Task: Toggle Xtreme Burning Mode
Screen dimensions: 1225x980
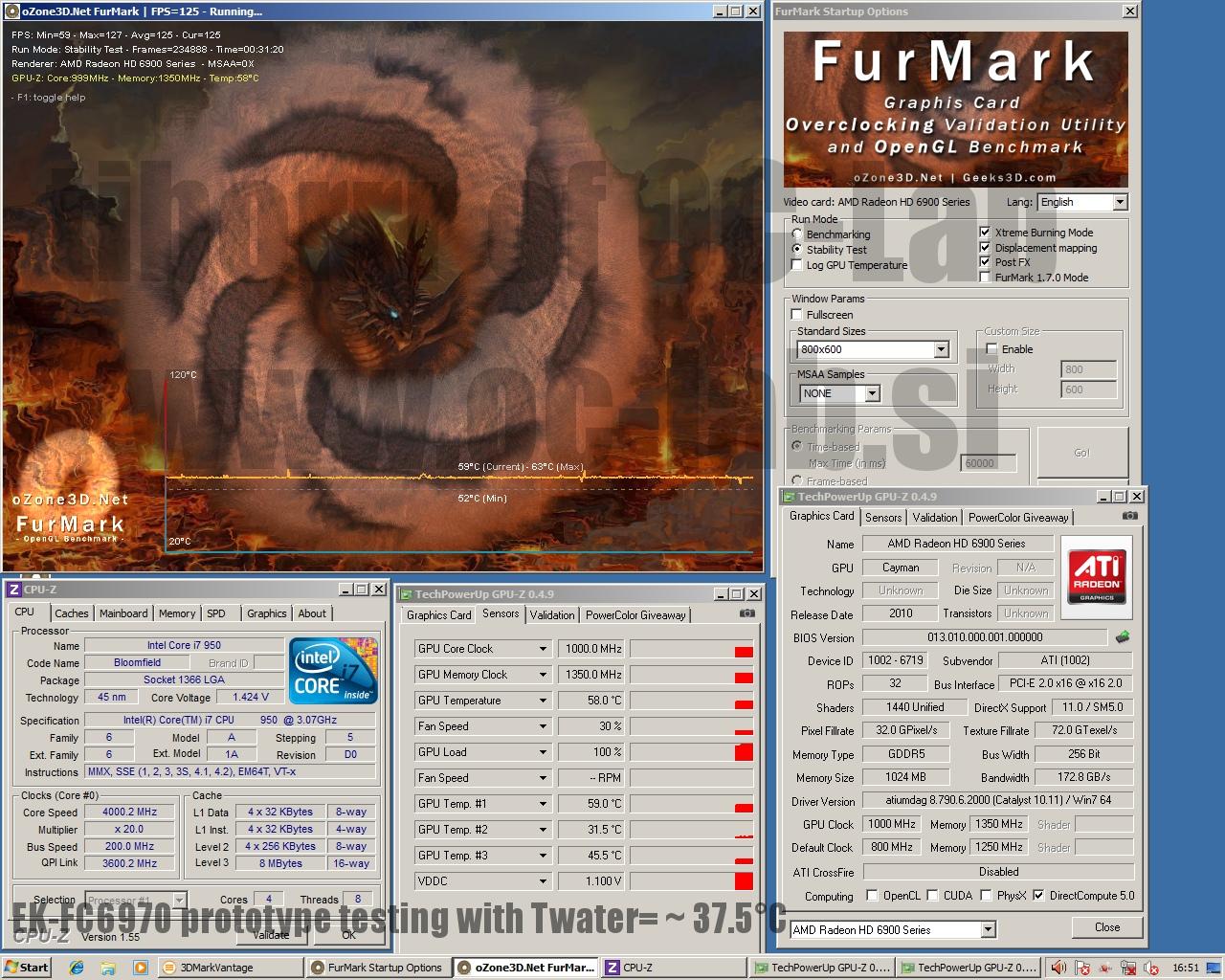Action: tap(985, 232)
